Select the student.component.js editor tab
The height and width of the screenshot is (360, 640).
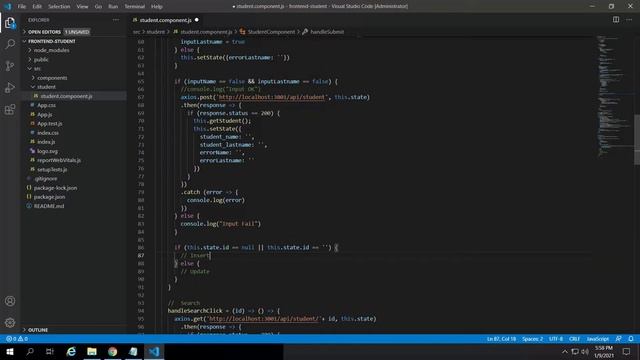click(166, 20)
